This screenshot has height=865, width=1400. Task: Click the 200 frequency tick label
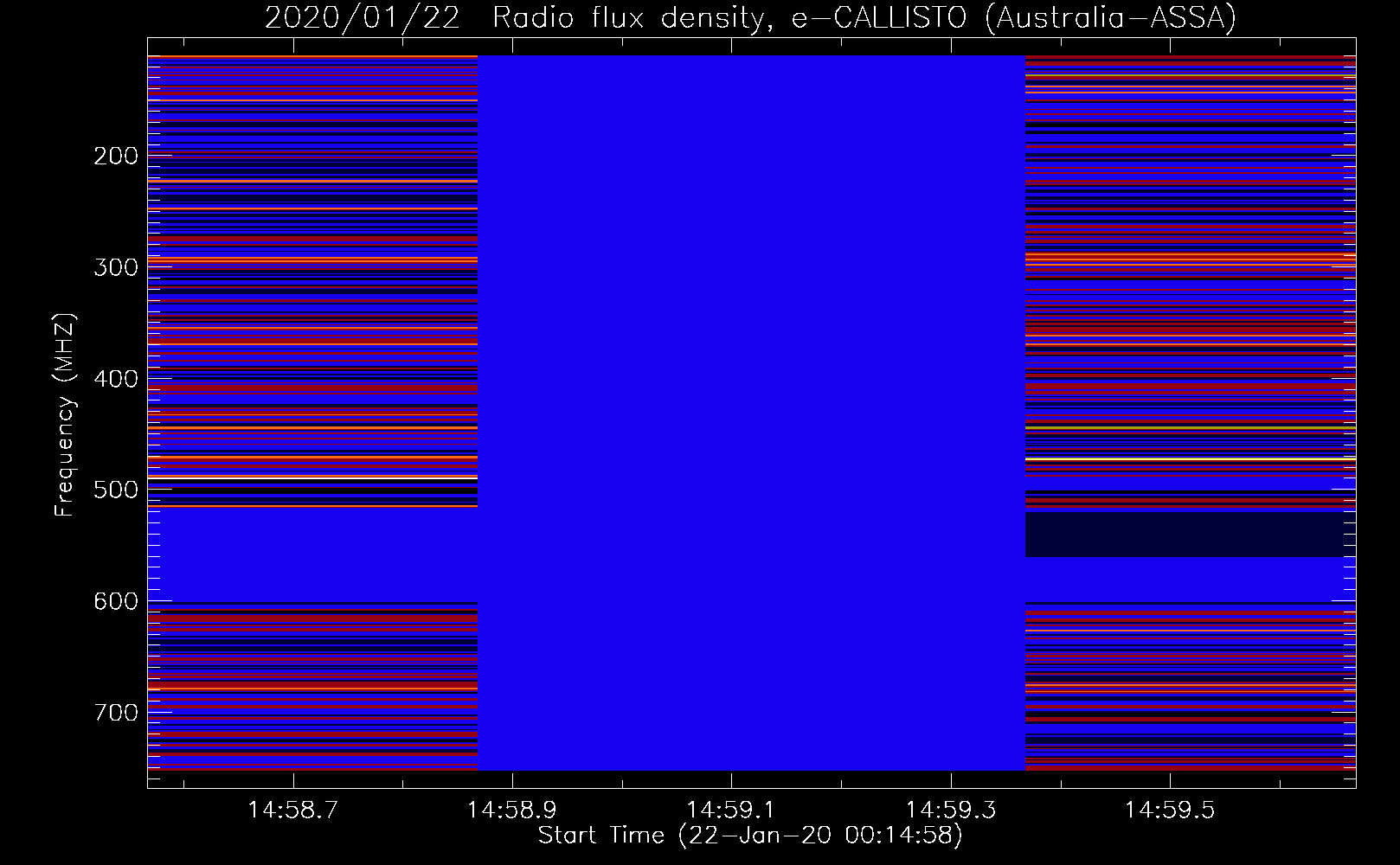click(x=116, y=156)
